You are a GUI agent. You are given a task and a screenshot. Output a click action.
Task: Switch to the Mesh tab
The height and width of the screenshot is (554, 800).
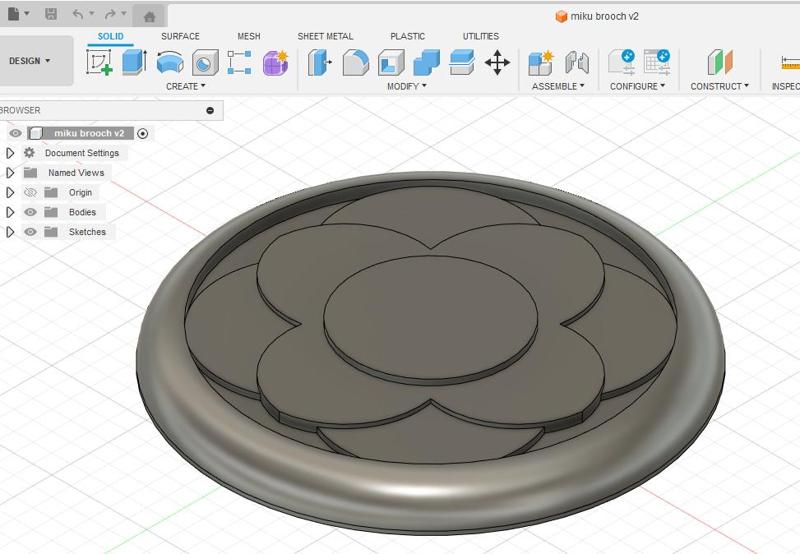[248, 36]
